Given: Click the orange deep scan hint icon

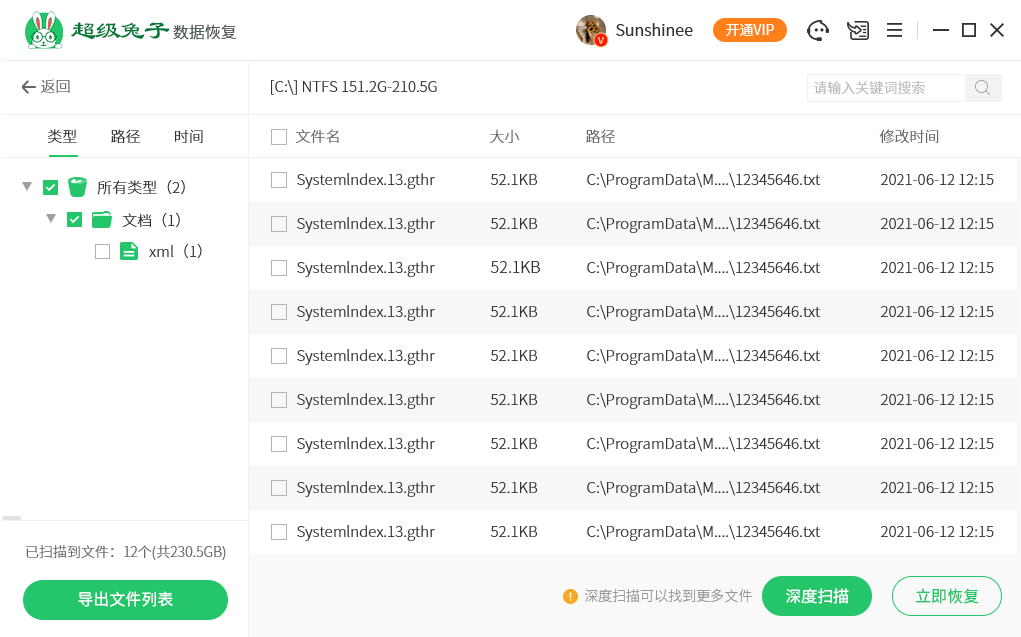Looking at the screenshot, I should point(570,596).
